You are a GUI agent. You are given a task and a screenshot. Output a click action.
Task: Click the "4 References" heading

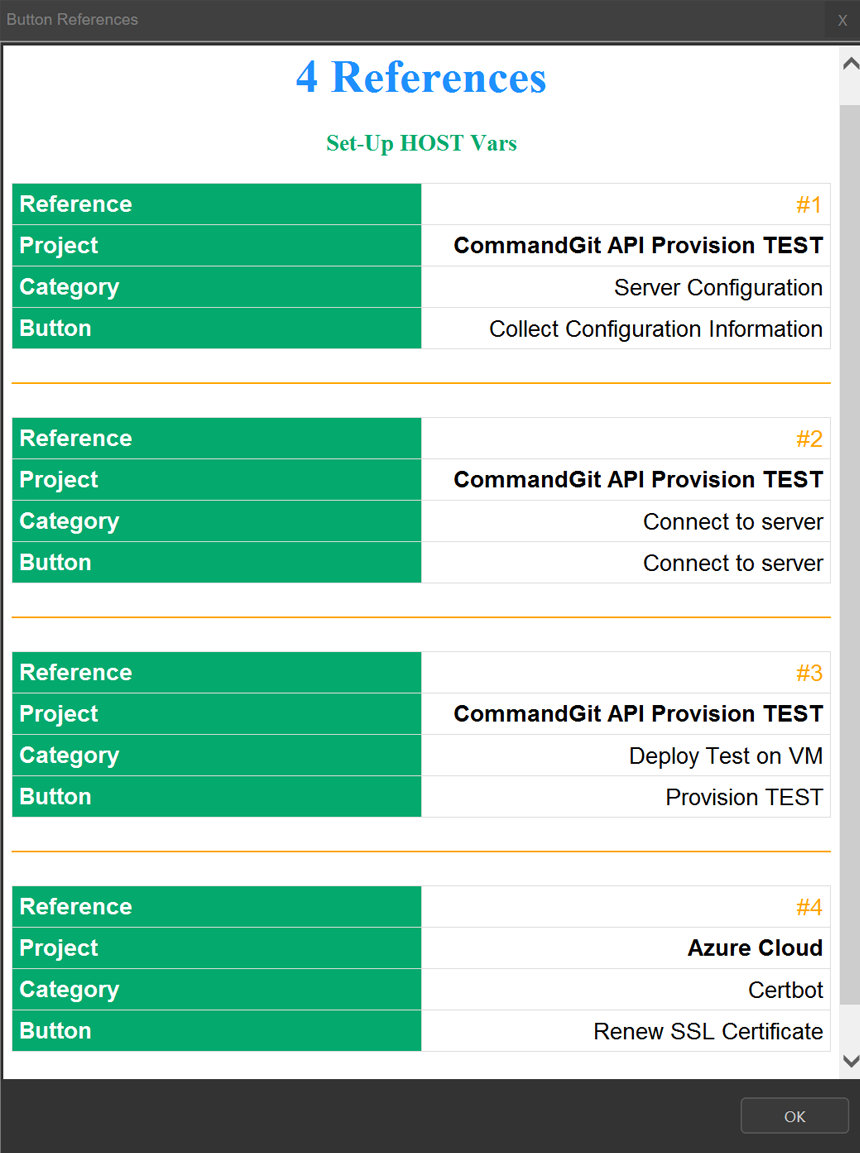pos(421,78)
